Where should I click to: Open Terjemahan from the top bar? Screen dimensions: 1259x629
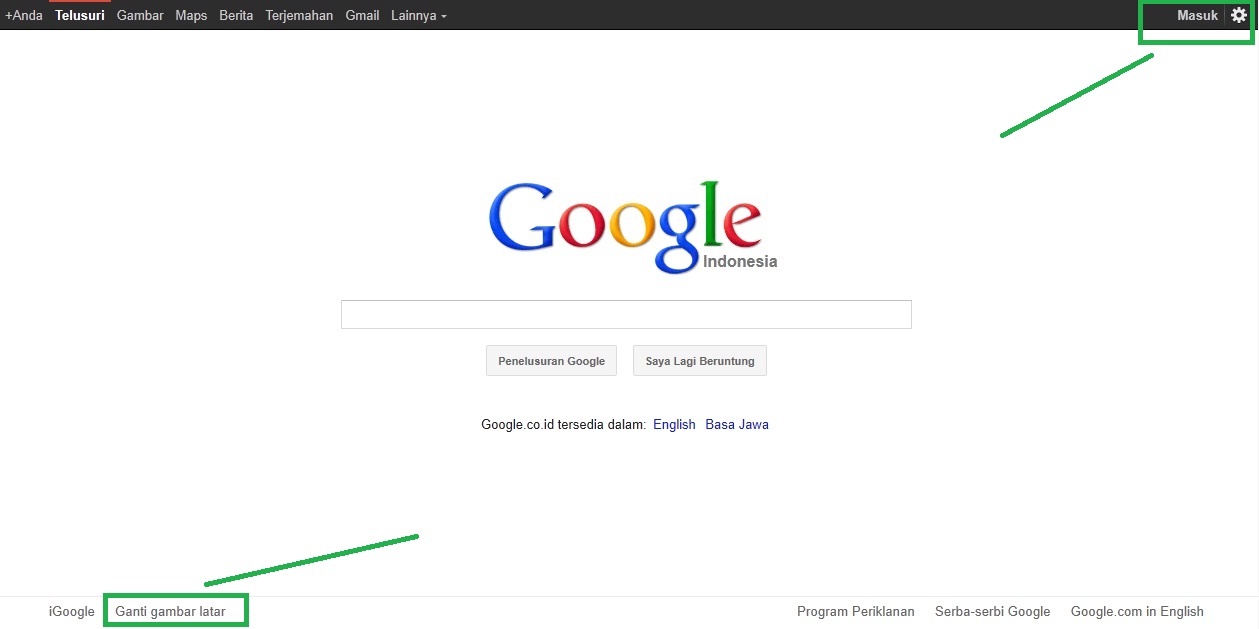coord(298,15)
